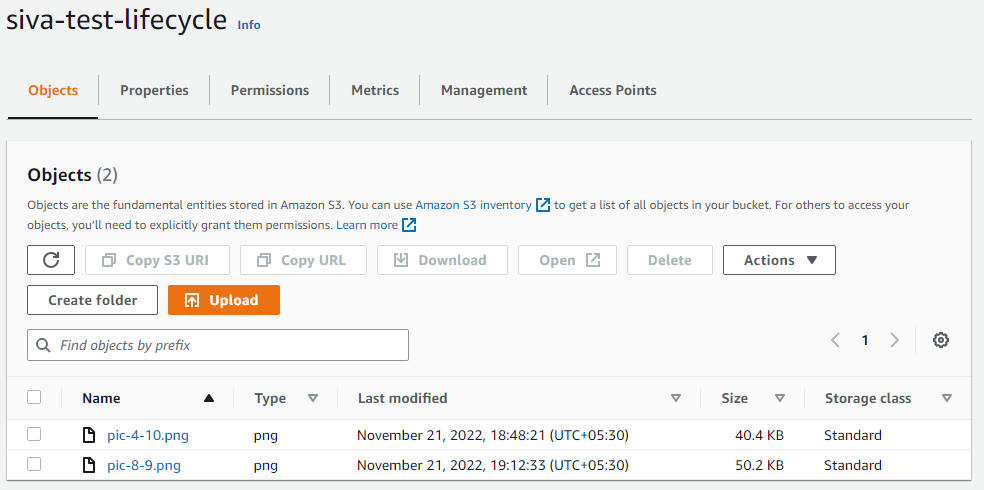Click png type cell in pic-8-9.png row

(x=265, y=466)
